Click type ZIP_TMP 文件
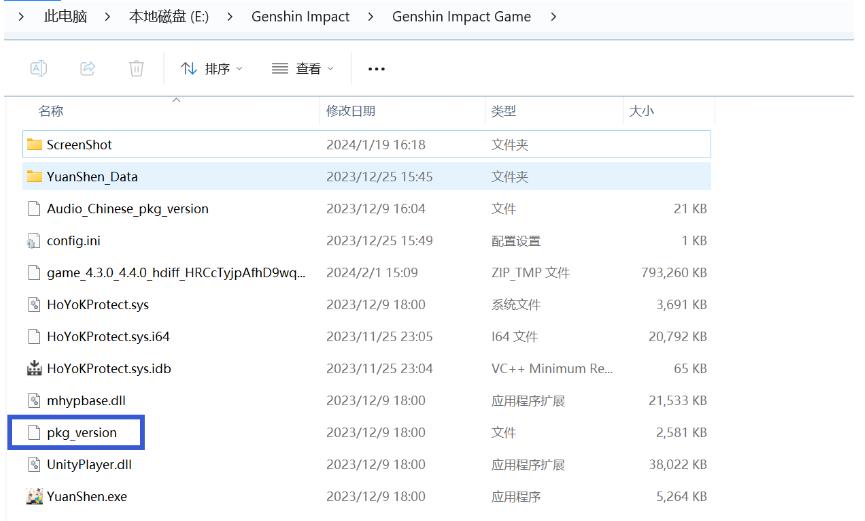This screenshot has width=865, height=521. (530, 273)
